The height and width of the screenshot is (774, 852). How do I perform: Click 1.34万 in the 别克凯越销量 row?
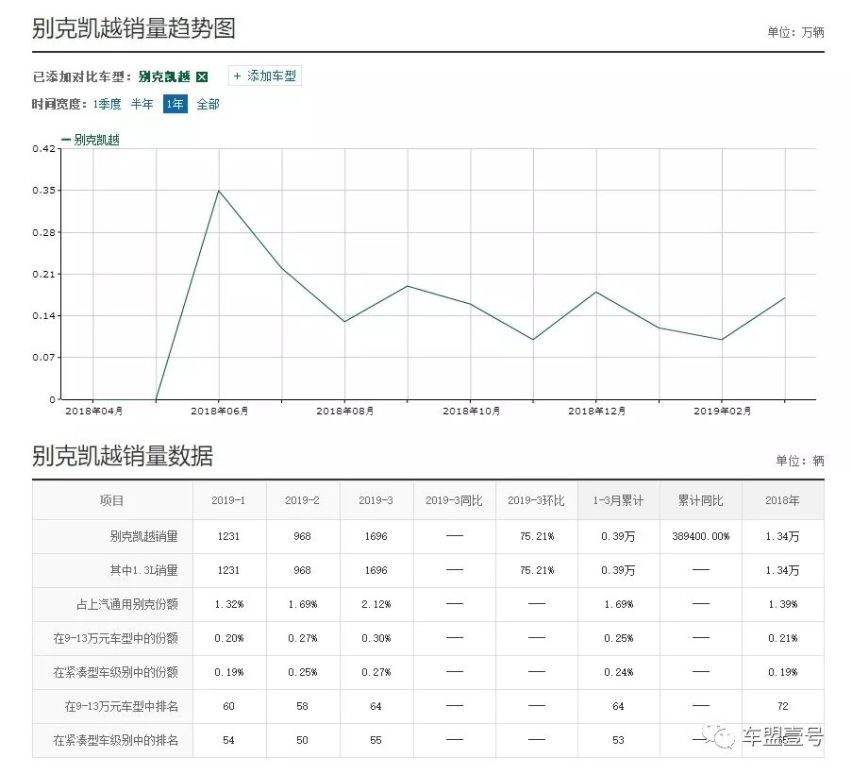pyautogui.click(x=782, y=536)
